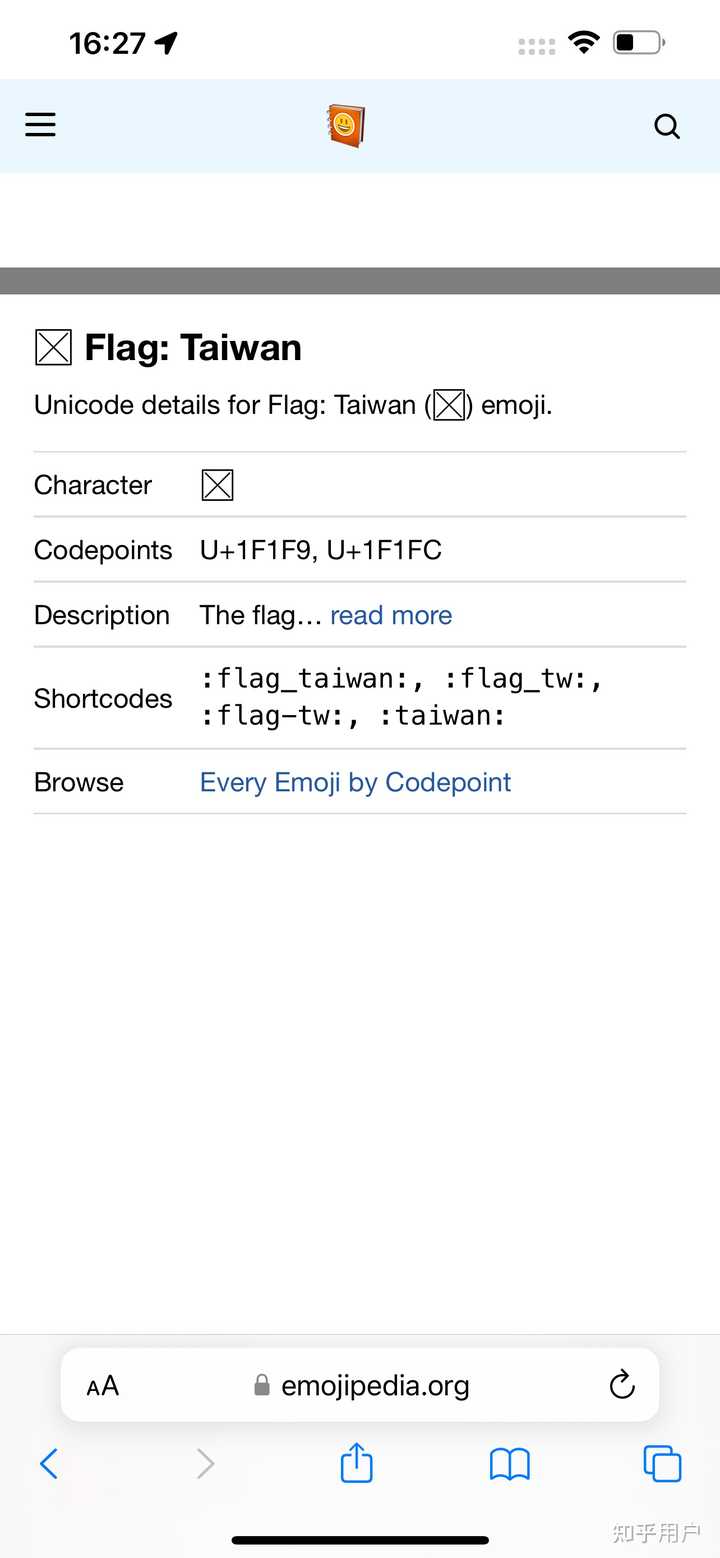
Task: Go back to previous page
Action: coord(48,1464)
